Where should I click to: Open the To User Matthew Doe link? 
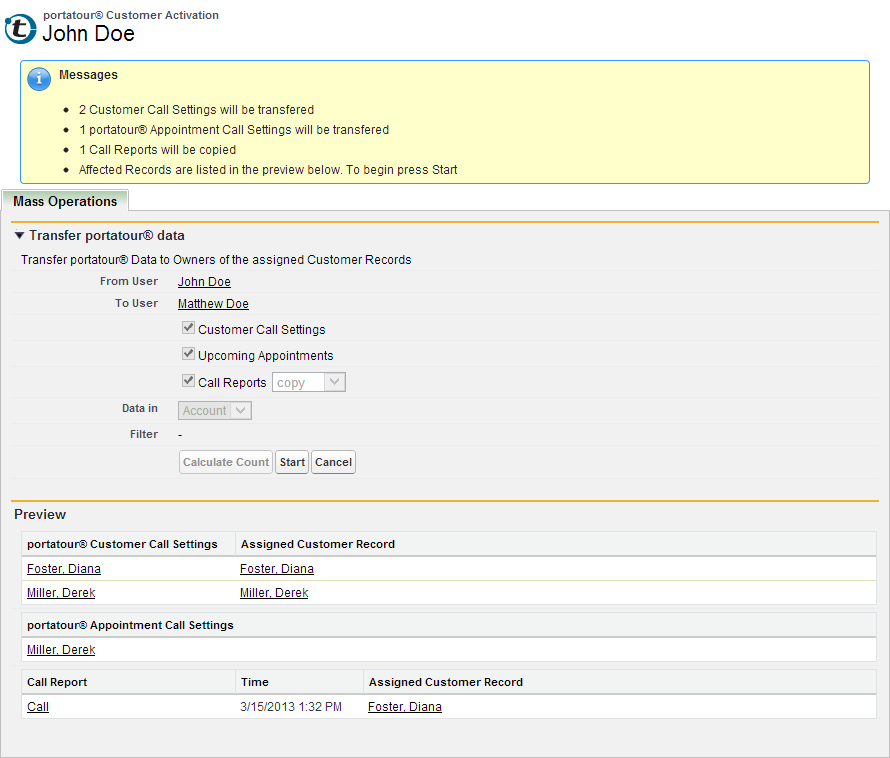[x=213, y=304]
